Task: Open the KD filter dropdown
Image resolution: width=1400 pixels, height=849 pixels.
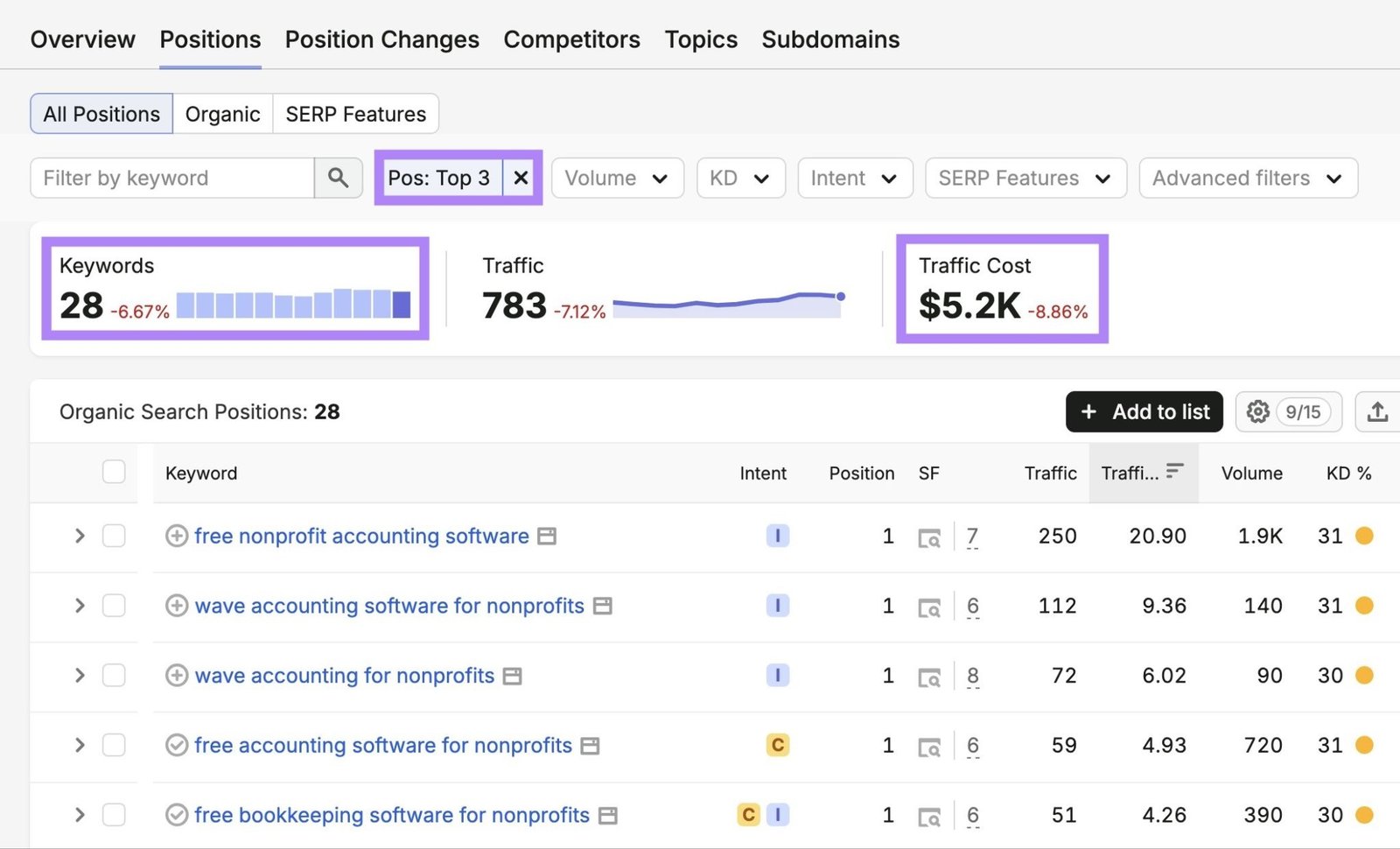Action: click(741, 178)
